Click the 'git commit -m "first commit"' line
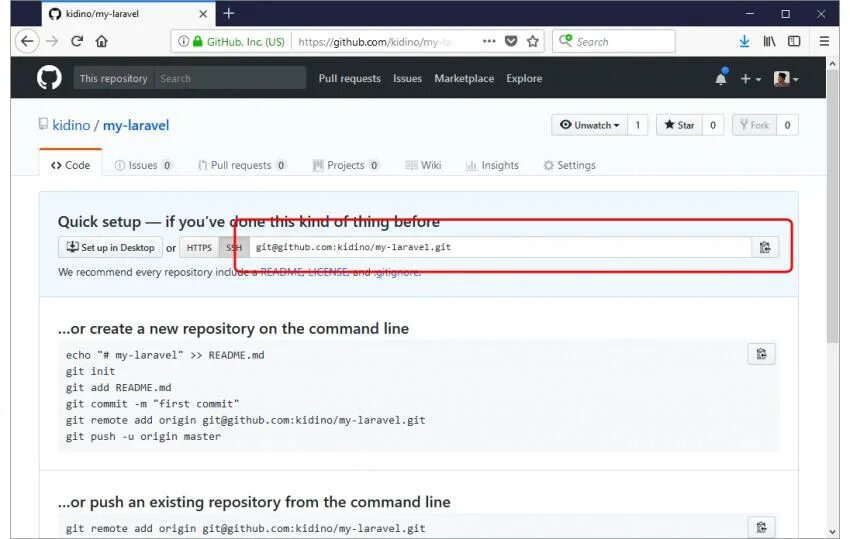Screen dimensions: 850x539 tap(152, 404)
